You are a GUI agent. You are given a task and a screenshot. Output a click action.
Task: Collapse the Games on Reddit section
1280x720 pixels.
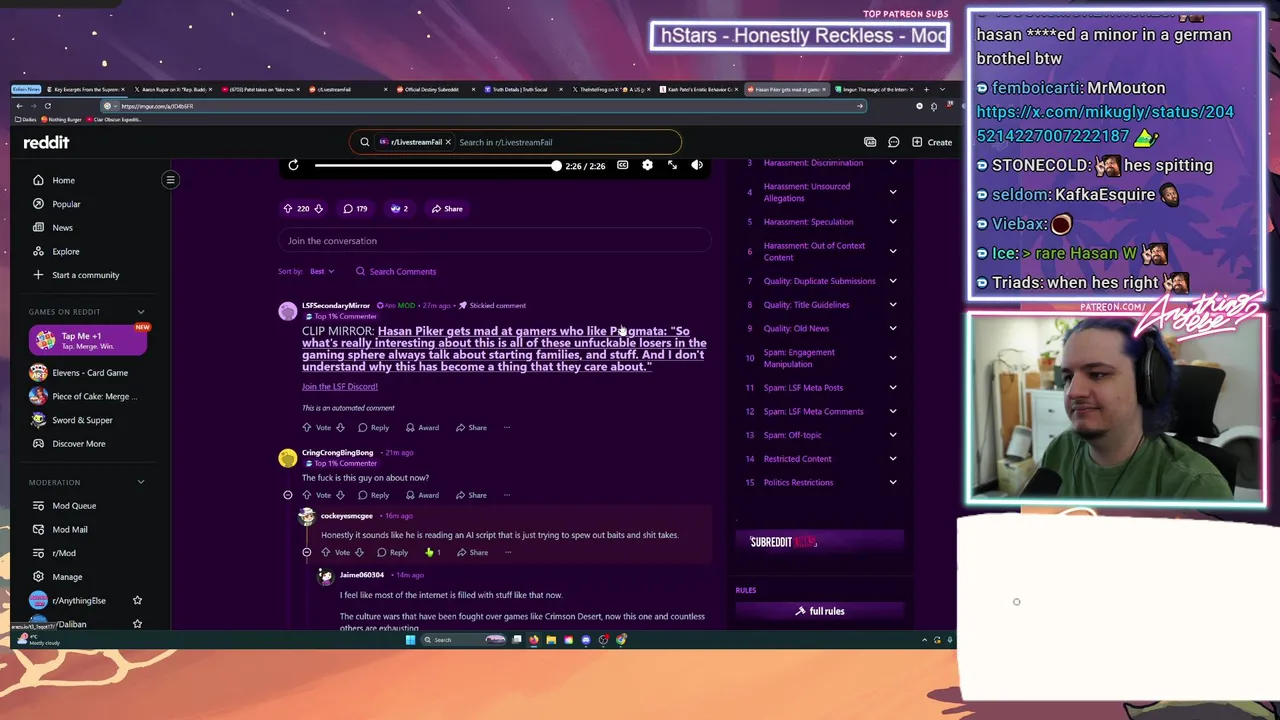[x=141, y=312]
